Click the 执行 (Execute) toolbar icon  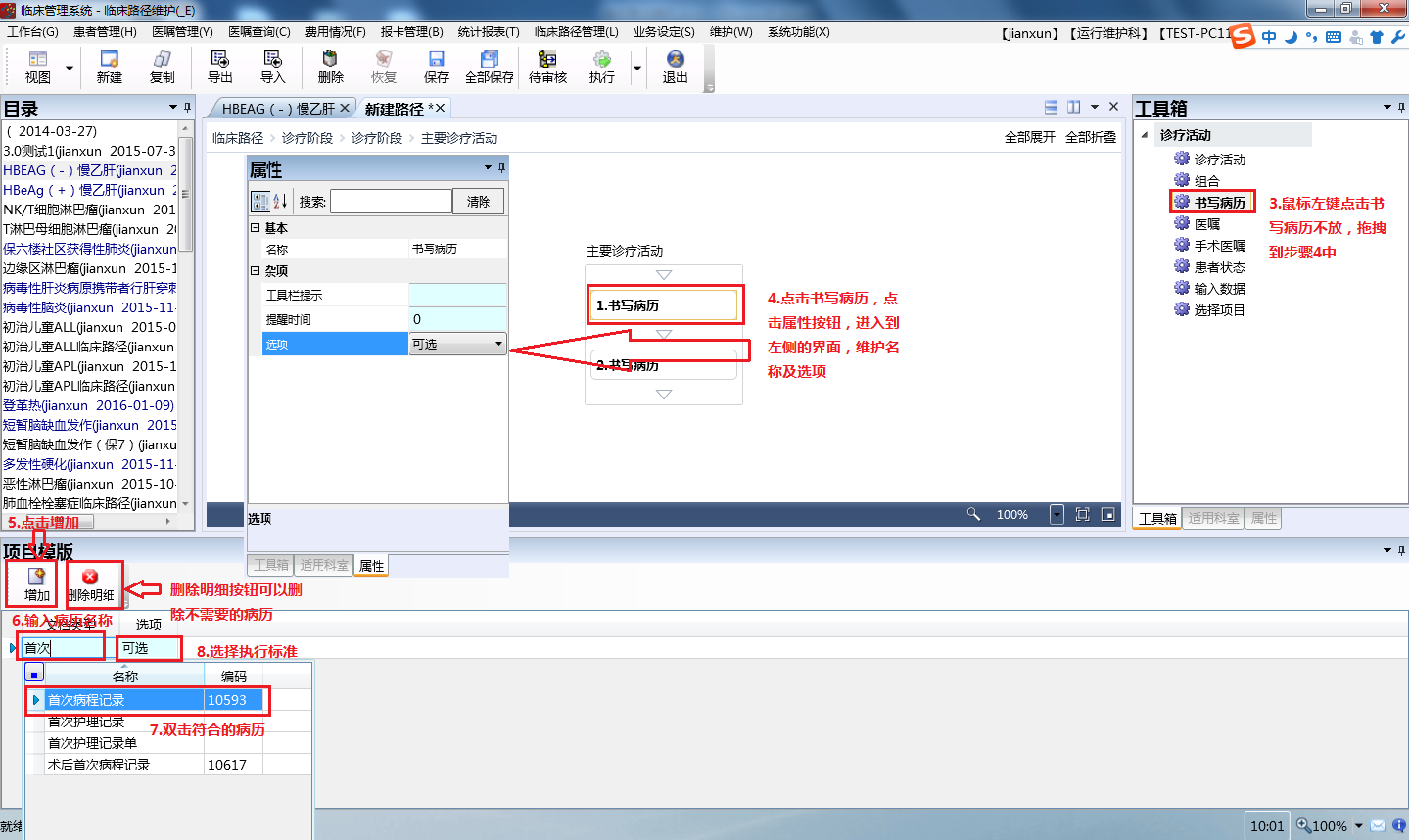[602, 68]
